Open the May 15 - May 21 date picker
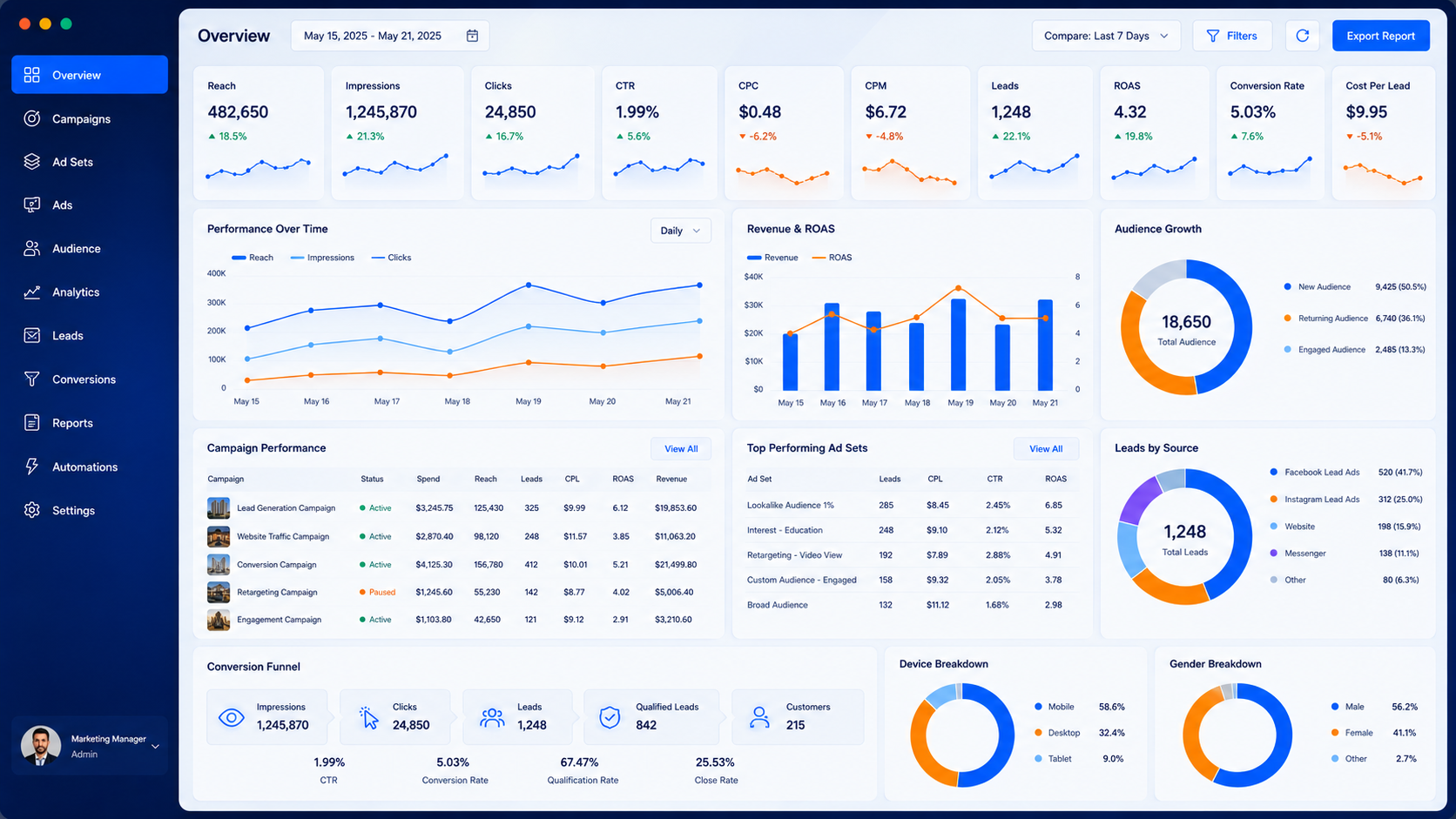1456x819 pixels. pyautogui.click(x=390, y=36)
